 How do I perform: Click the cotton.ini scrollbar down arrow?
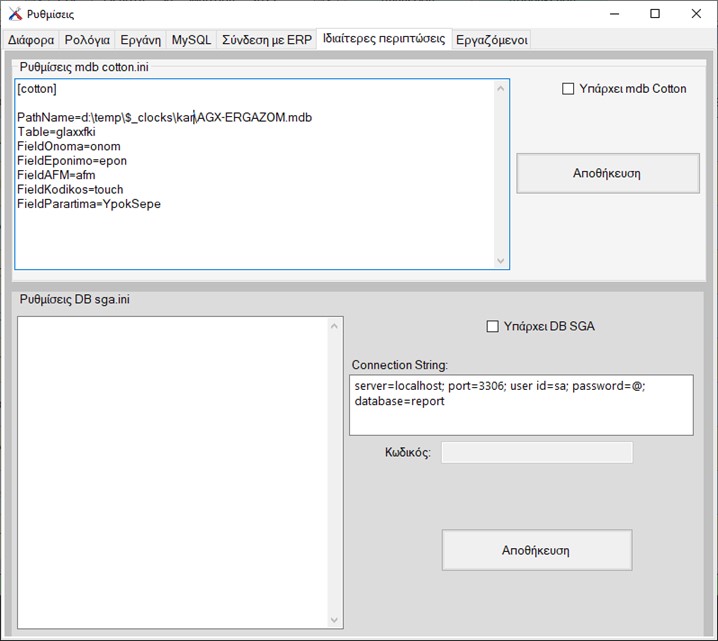501,260
